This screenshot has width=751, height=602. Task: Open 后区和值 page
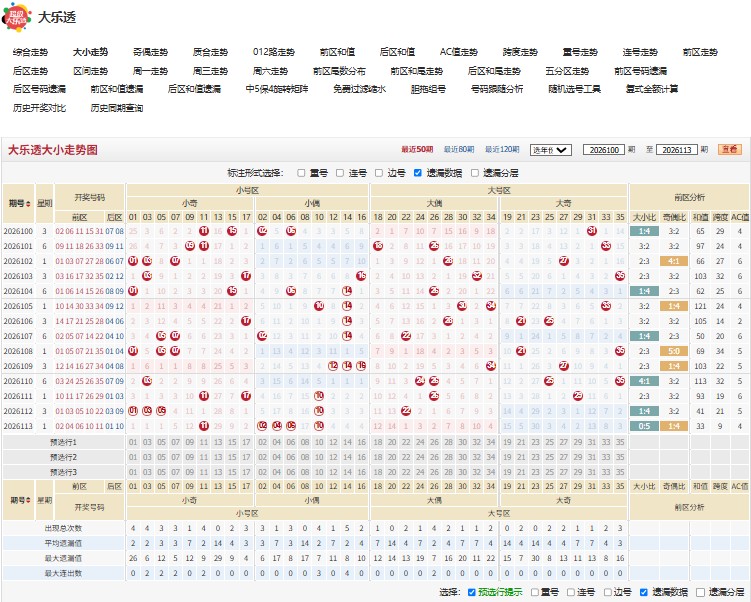pos(398,52)
